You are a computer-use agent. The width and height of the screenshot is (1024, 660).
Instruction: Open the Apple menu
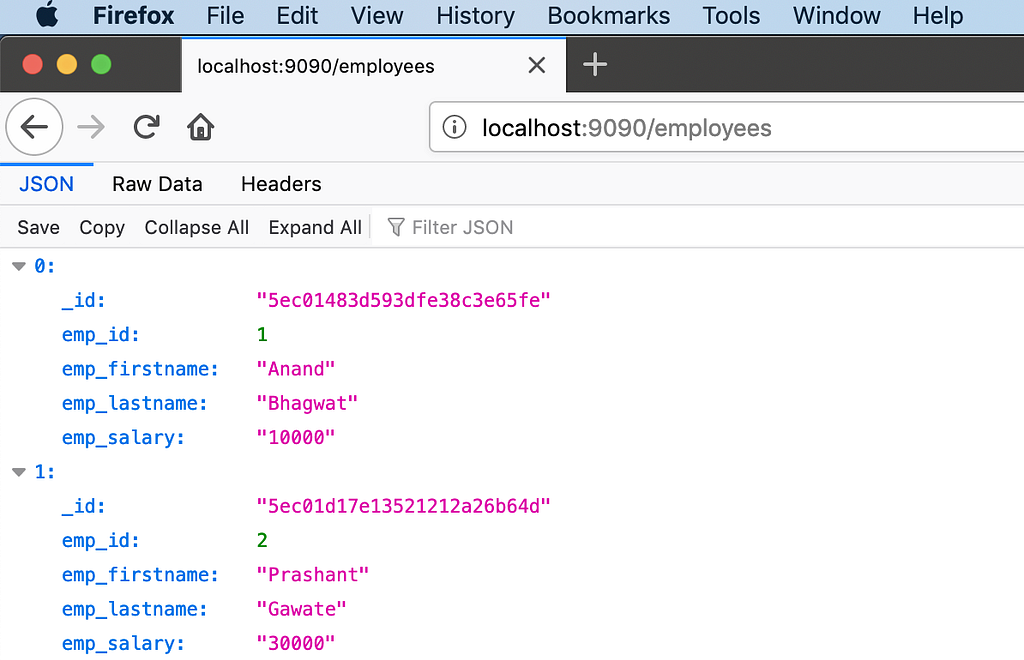tap(47, 15)
